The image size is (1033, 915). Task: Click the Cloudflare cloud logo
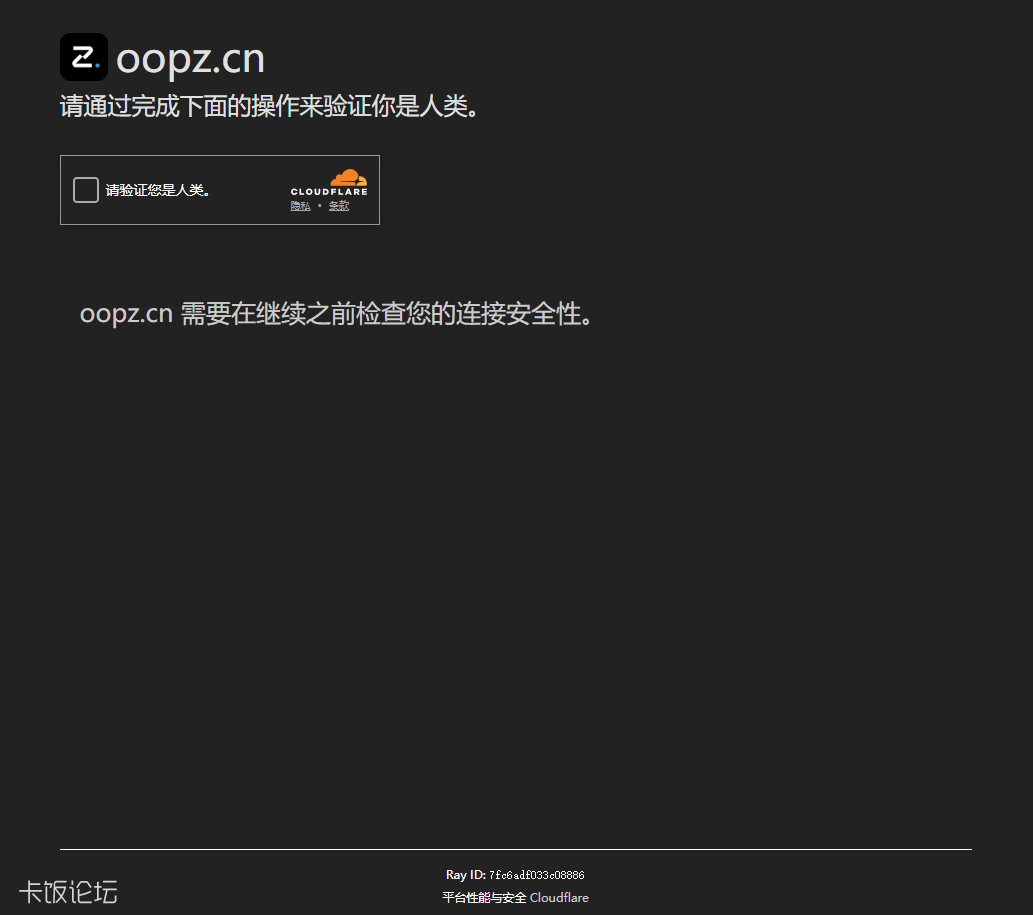point(329,182)
